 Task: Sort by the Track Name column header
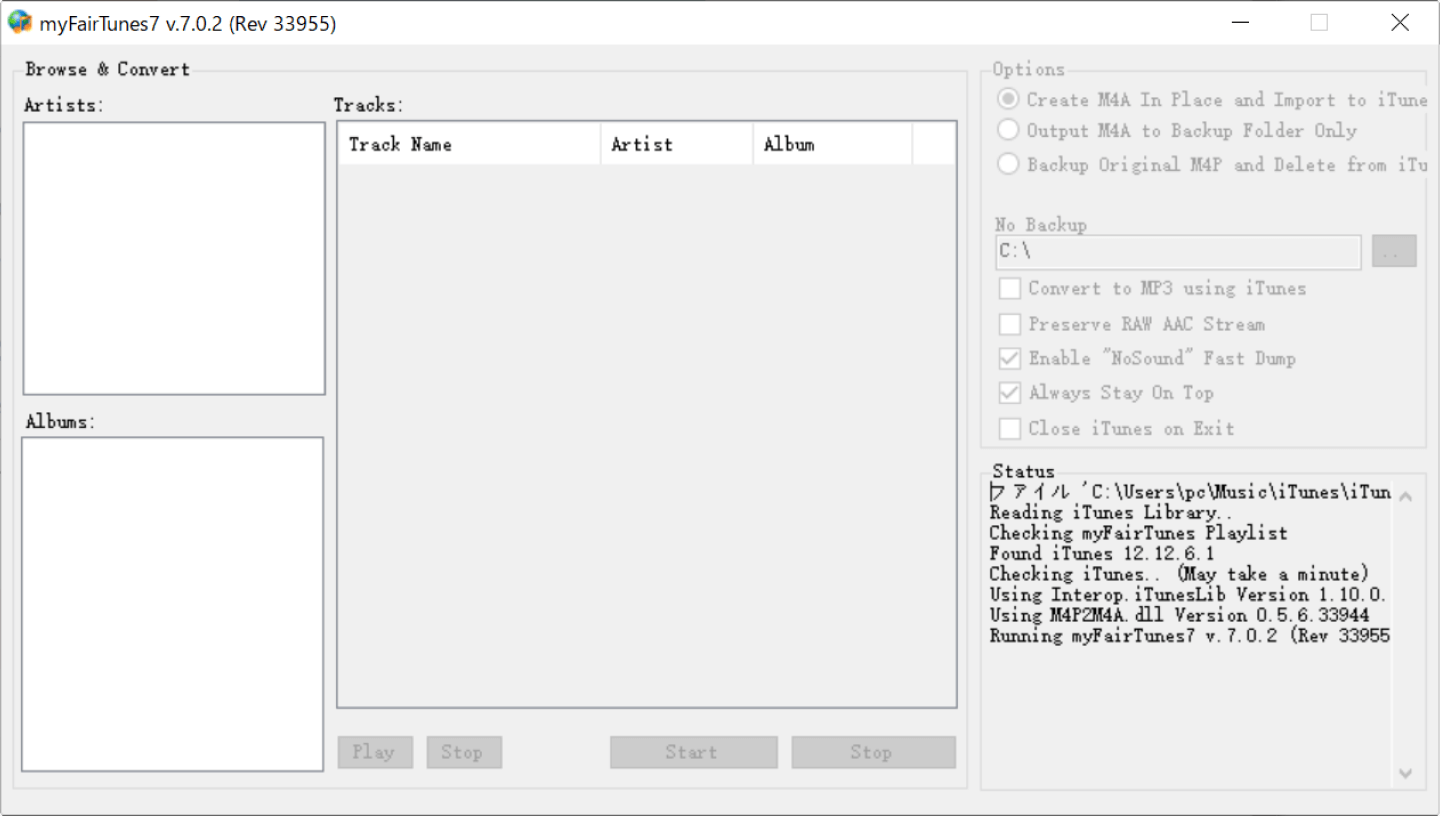(x=470, y=144)
